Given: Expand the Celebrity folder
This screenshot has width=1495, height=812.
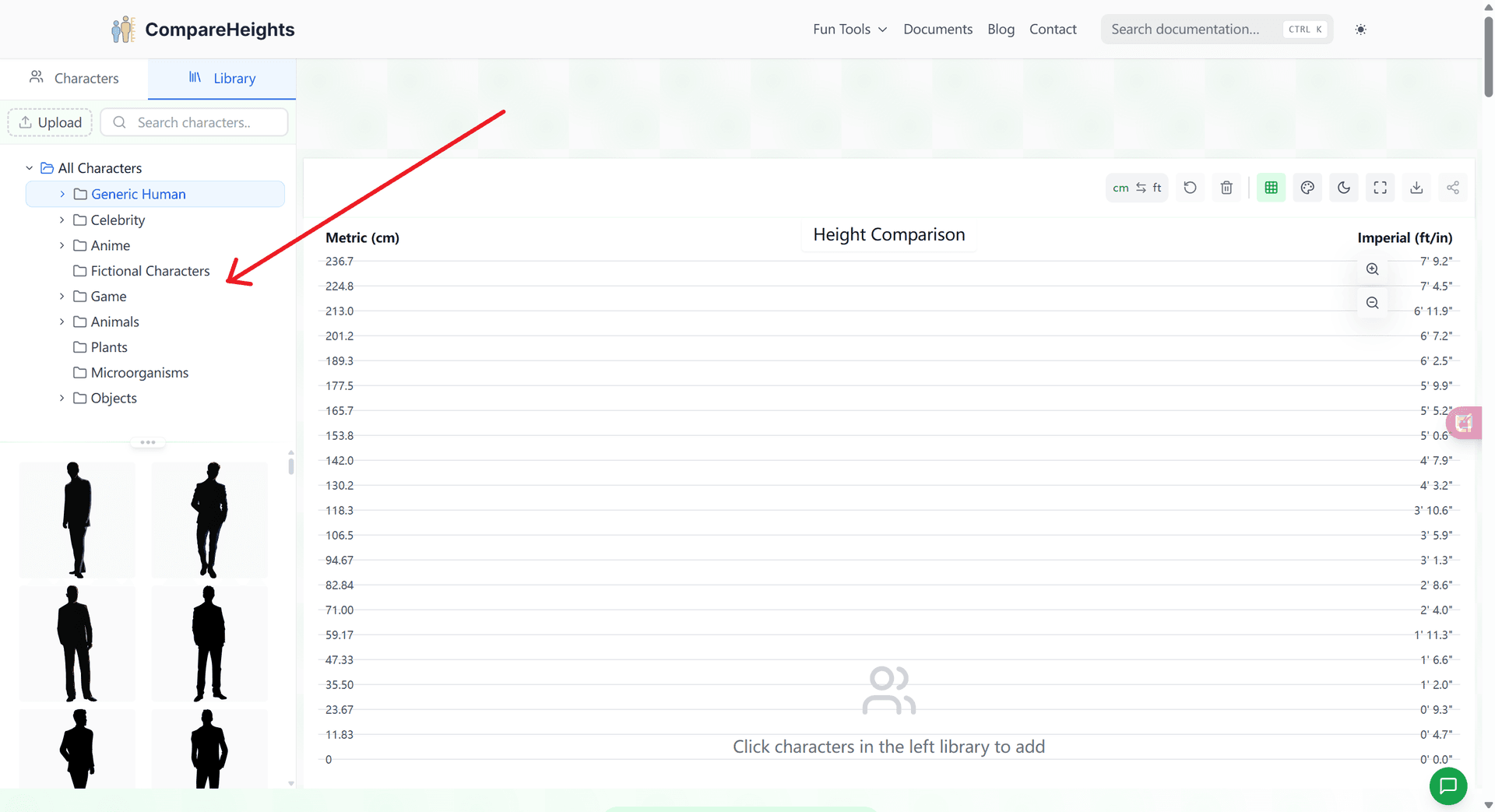Looking at the screenshot, I should (x=62, y=220).
